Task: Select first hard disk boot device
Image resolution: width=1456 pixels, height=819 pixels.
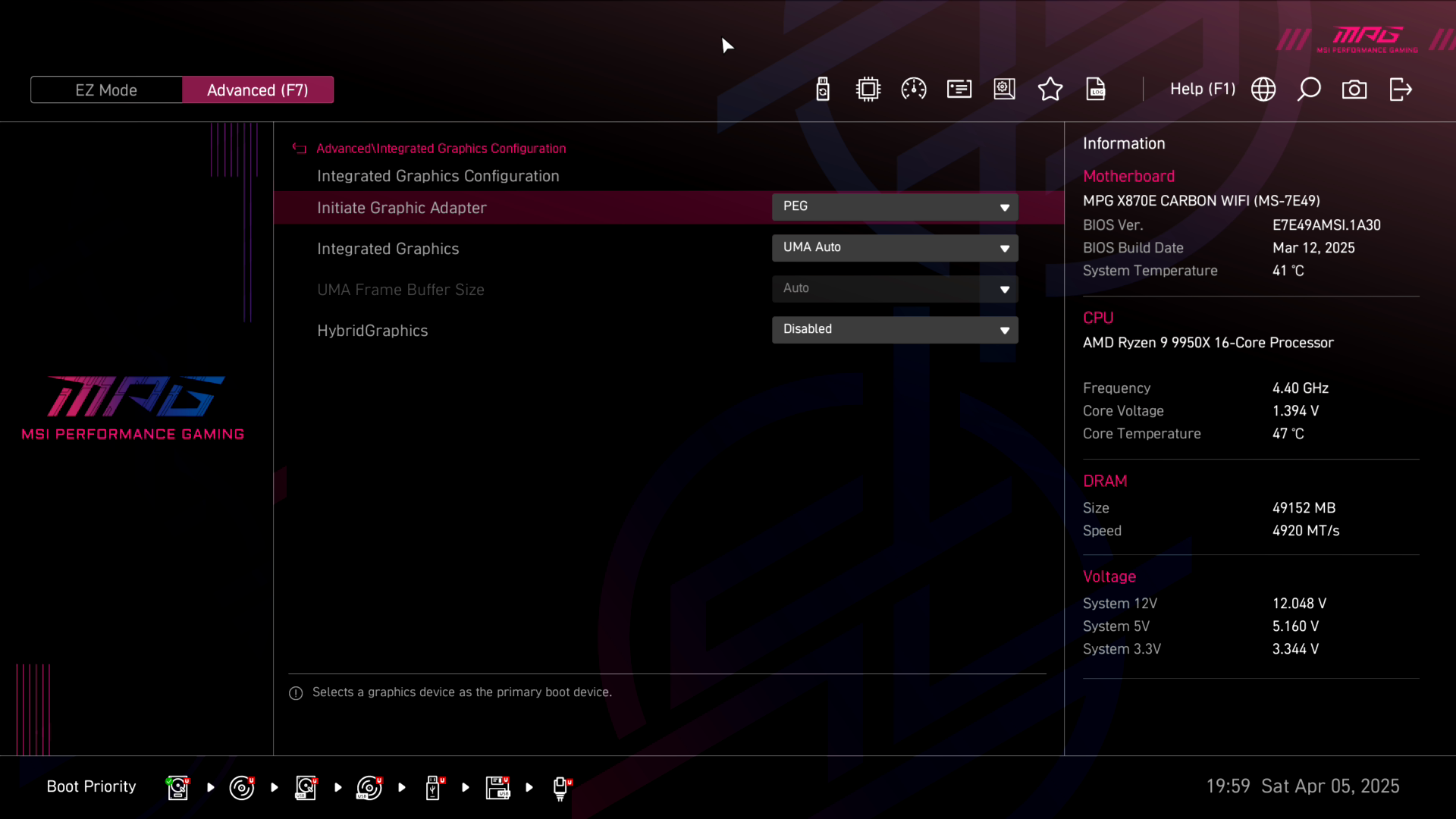Action: point(178,787)
